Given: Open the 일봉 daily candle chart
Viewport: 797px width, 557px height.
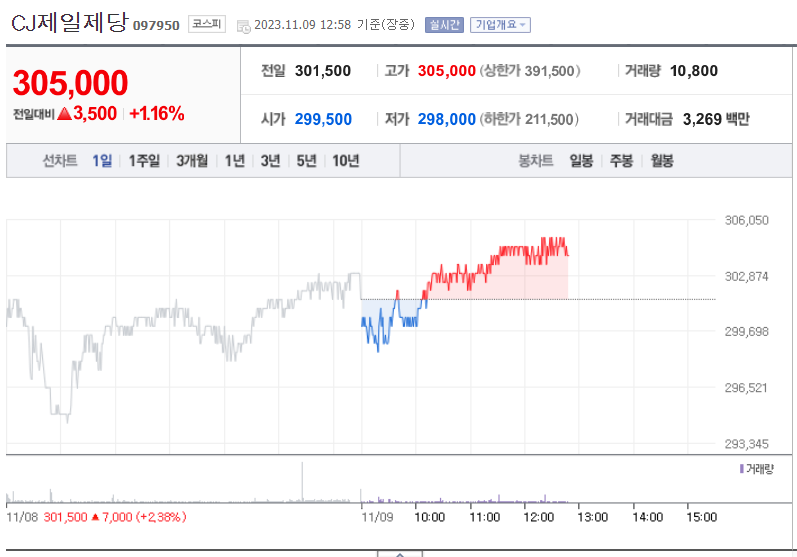Looking at the screenshot, I should tap(581, 161).
